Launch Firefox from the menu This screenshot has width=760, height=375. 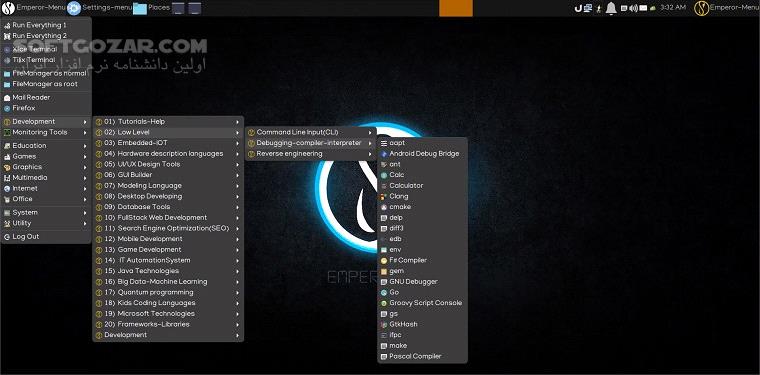(x=46, y=108)
